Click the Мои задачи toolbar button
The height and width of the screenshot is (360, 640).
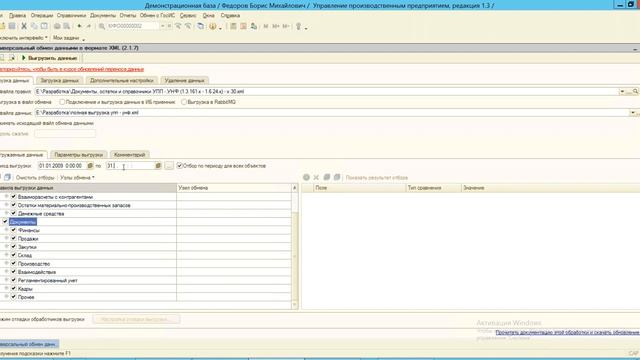coord(66,38)
